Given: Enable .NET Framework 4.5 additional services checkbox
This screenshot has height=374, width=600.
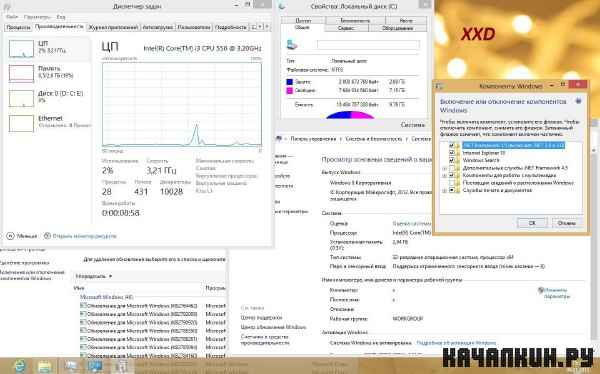Looking at the screenshot, I should click(x=452, y=168).
